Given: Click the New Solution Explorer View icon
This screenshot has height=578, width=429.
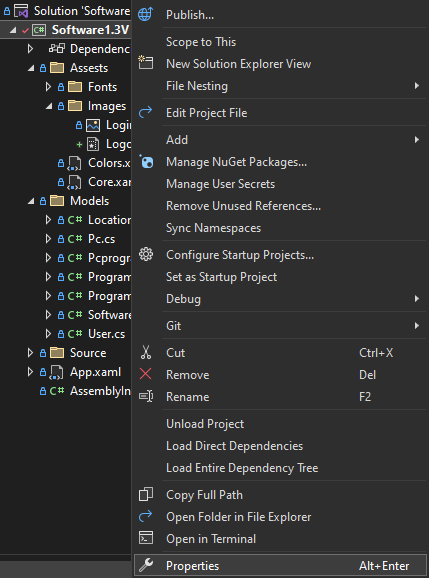Looking at the screenshot, I should 145,62.
